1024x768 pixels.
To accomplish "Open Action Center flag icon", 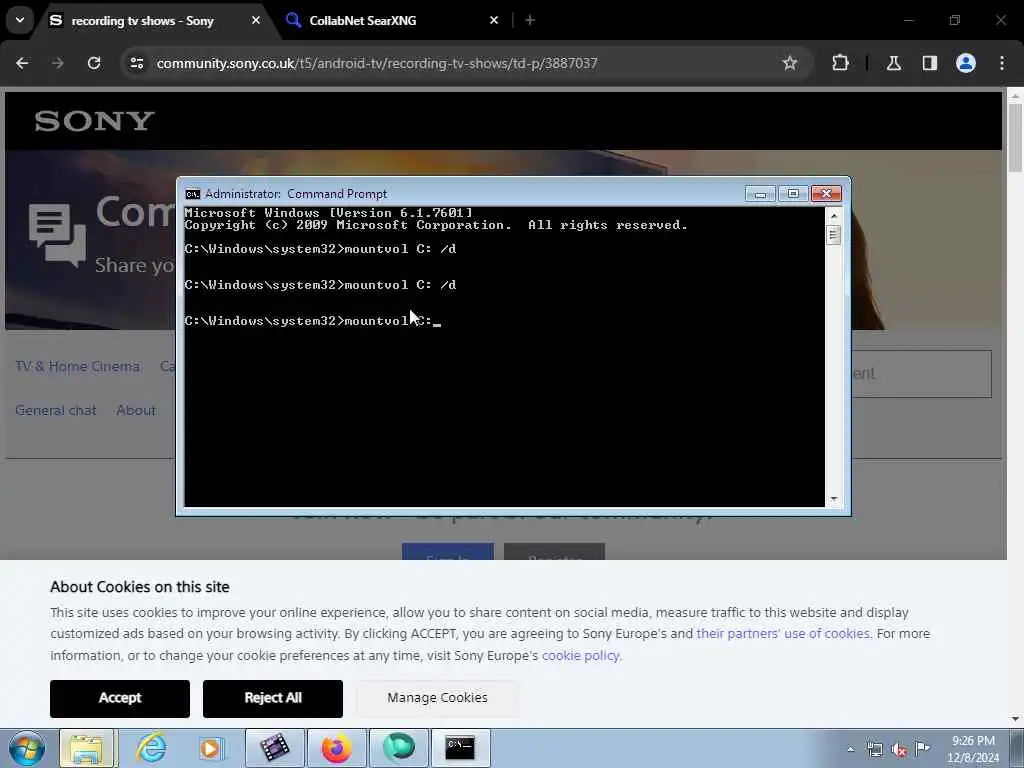I will coord(923,748).
